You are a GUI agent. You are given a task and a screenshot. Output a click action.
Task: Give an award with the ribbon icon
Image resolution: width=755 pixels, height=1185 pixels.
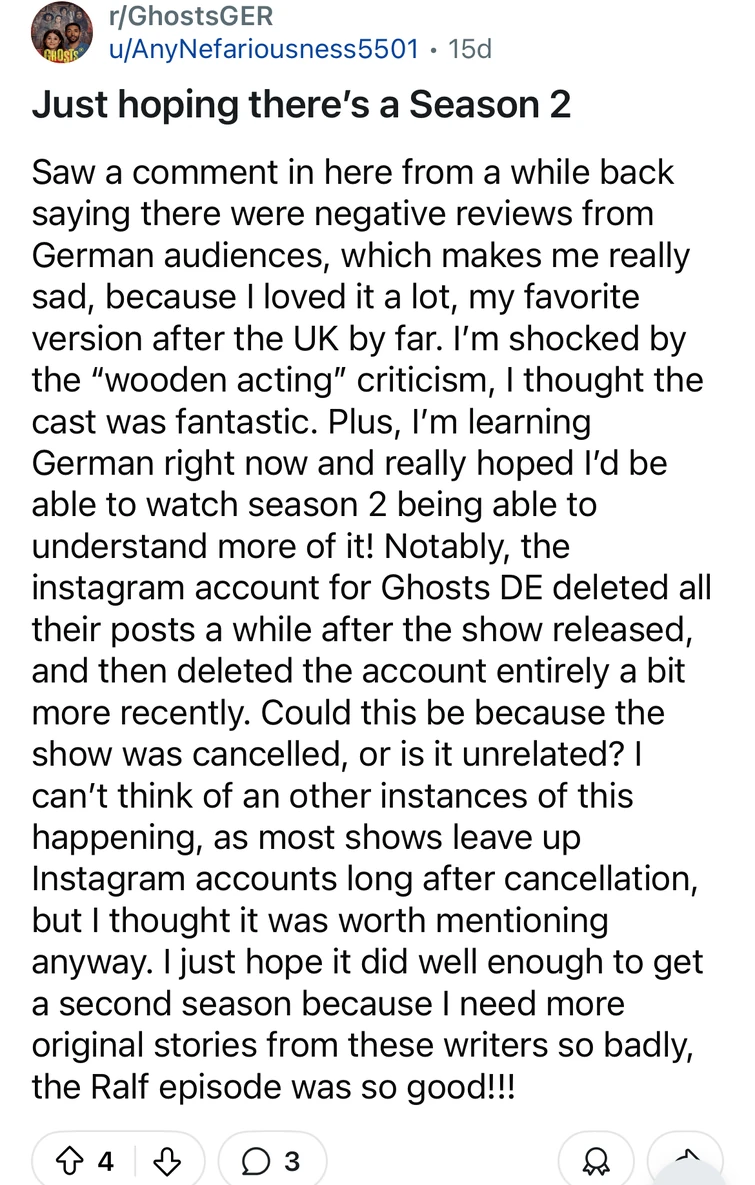pos(595,1162)
